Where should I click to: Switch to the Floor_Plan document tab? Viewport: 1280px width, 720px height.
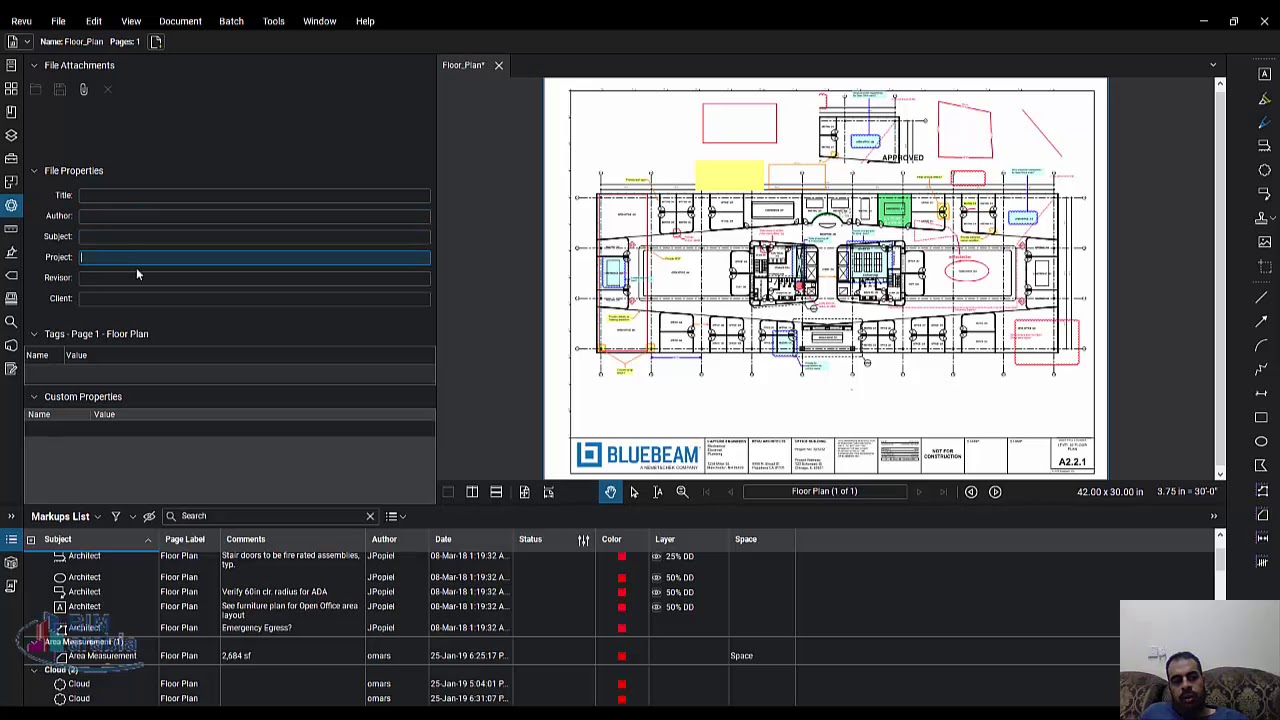click(x=463, y=65)
